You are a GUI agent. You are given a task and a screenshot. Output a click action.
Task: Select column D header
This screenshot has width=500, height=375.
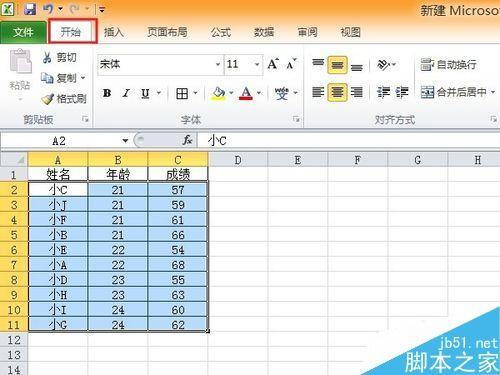point(238,160)
